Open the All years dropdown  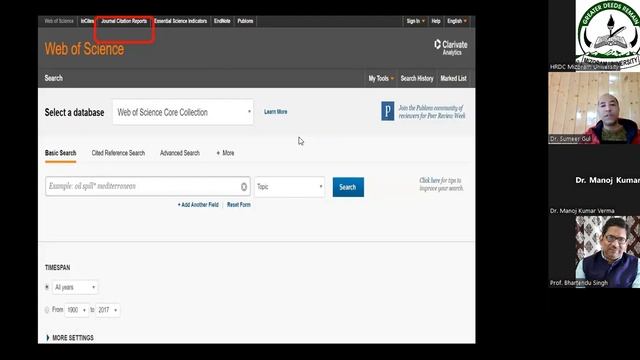[75, 287]
